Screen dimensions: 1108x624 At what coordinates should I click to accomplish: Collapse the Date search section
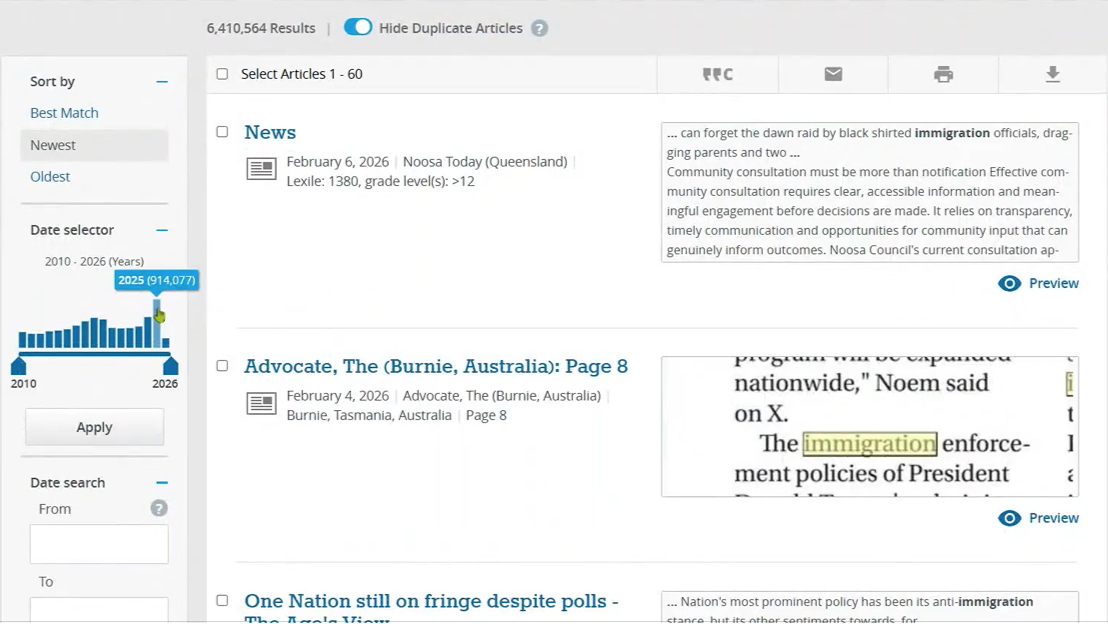[162, 483]
